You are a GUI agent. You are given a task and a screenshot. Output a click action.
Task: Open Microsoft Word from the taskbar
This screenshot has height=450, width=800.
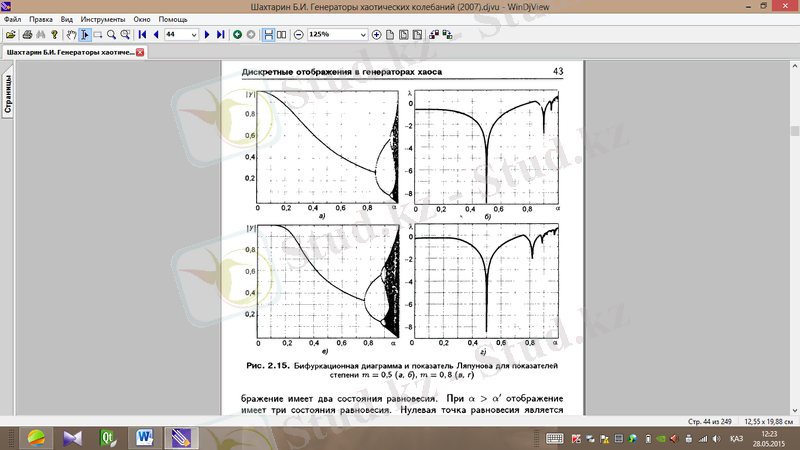click(144, 437)
